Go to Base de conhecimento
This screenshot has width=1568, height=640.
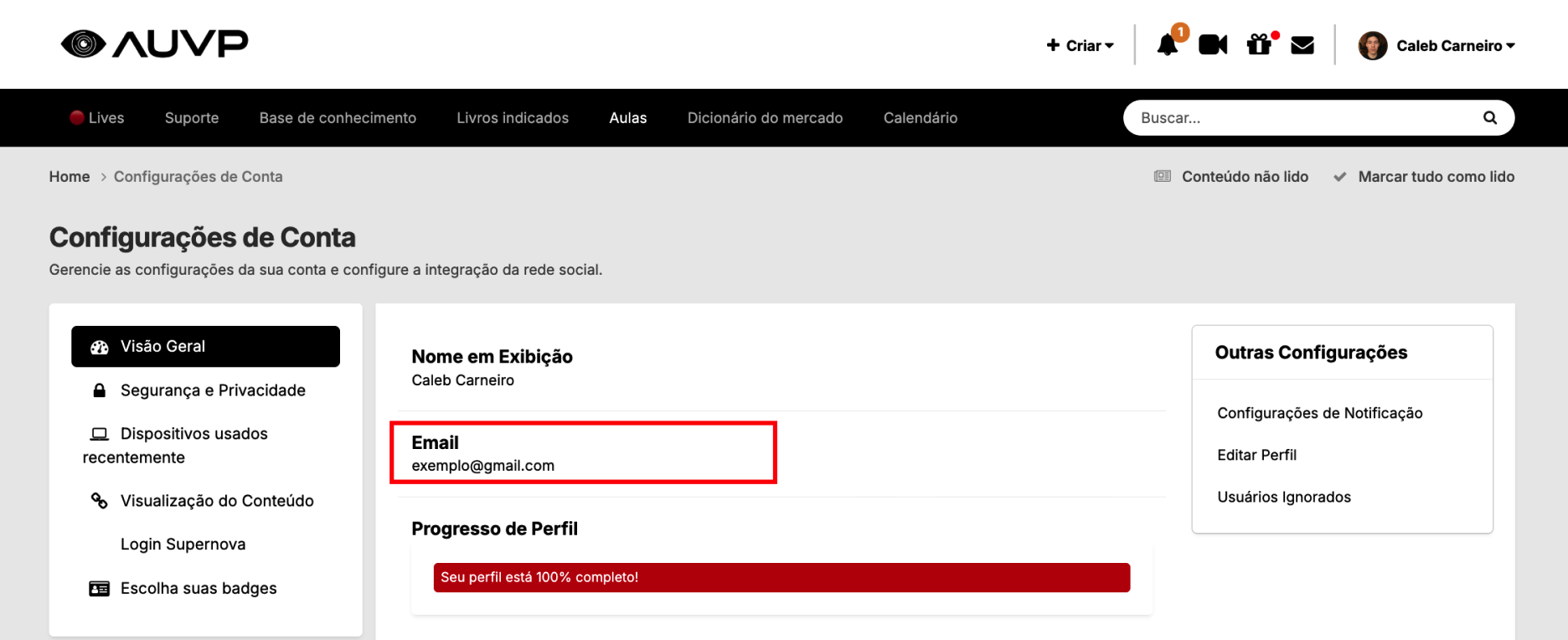(338, 118)
